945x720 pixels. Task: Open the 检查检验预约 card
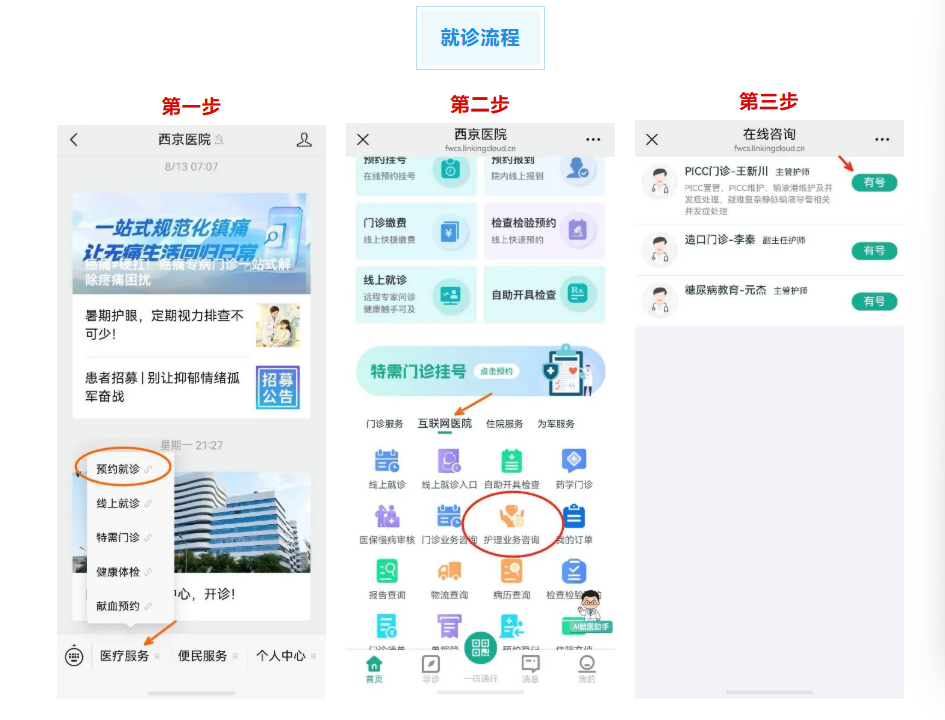click(544, 231)
